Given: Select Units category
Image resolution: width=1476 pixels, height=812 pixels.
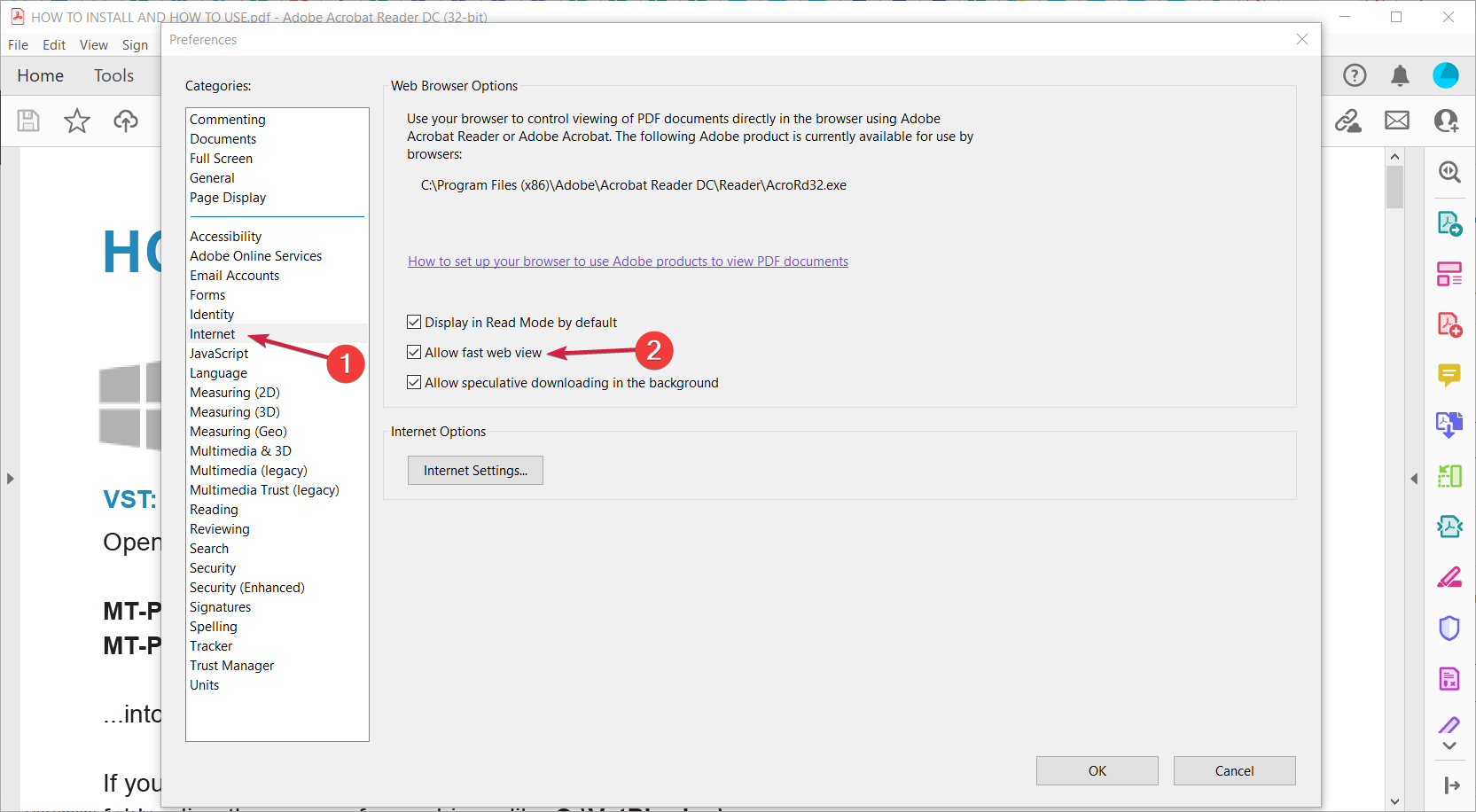Looking at the screenshot, I should (204, 685).
